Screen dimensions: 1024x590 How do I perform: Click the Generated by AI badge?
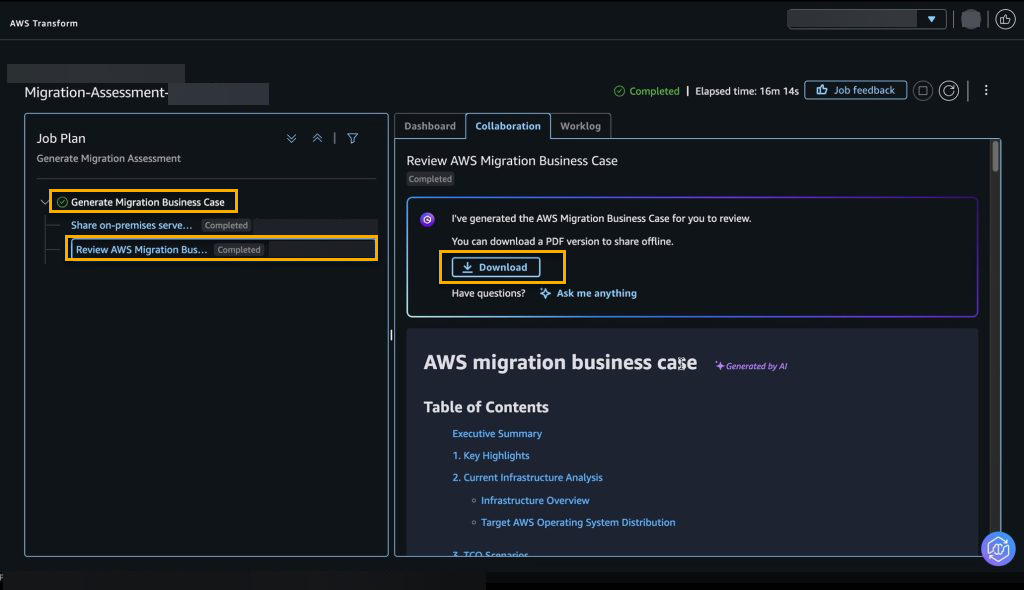pyautogui.click(x=751, y=366)
